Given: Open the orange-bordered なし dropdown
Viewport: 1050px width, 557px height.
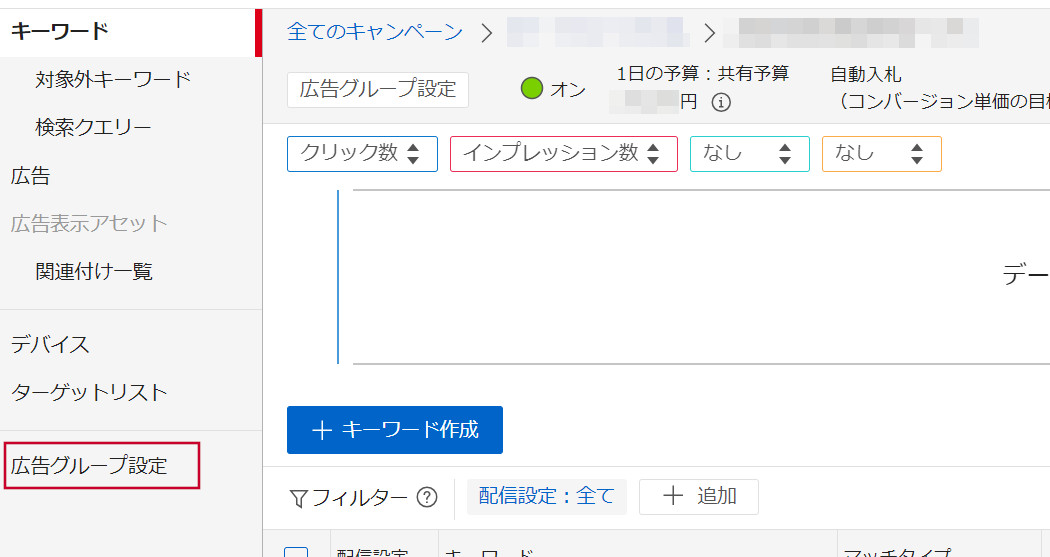Looking at the screenshot, I should (882, 154).
